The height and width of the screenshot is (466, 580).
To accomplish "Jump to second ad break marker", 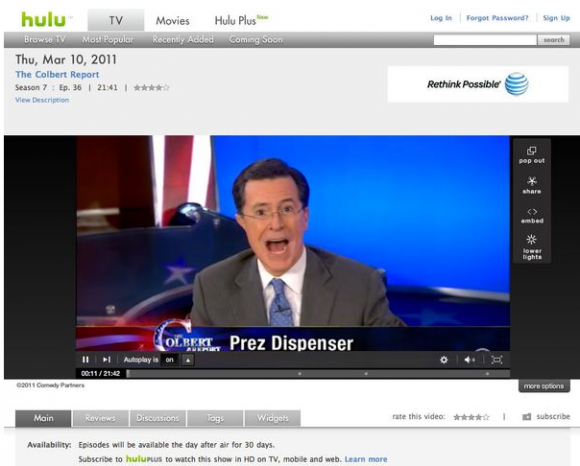I will 366,374.
